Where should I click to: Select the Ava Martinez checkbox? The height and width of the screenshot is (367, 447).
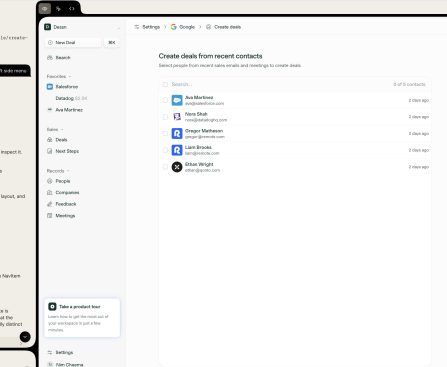pos(165,100)
